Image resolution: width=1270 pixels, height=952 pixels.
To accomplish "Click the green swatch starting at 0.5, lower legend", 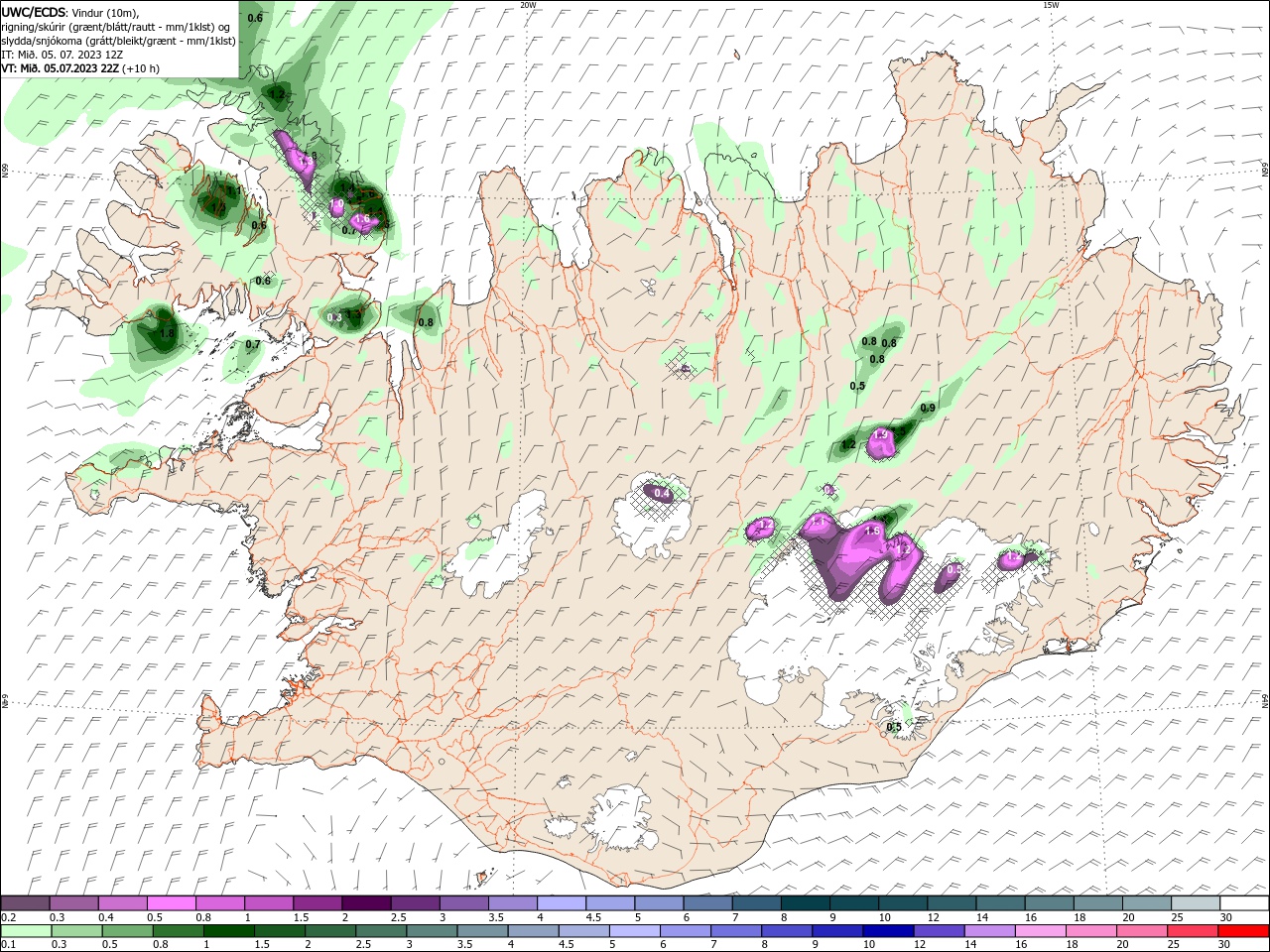I will pos(127,931).
